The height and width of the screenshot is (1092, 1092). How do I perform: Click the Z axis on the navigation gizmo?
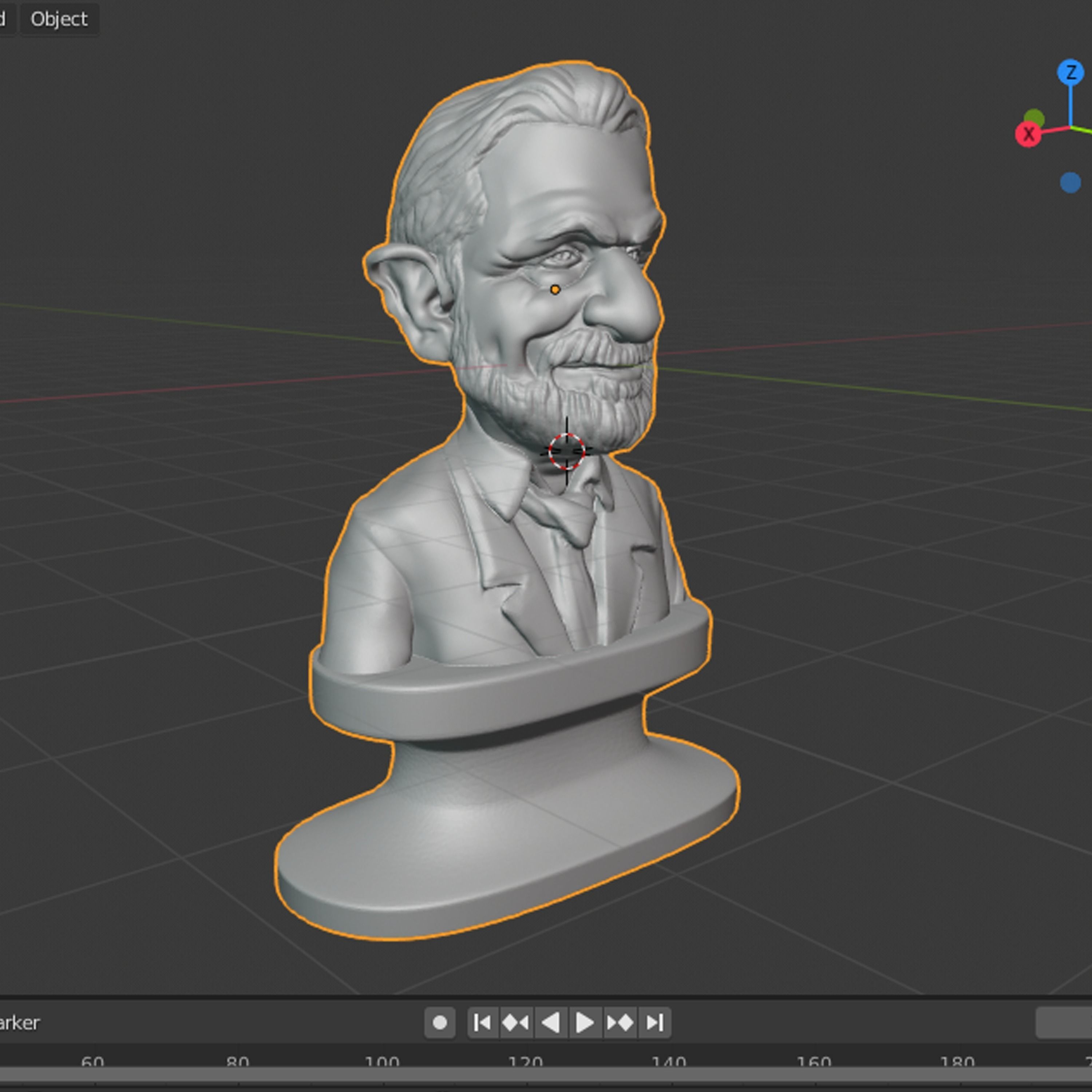click(1071, 72)
